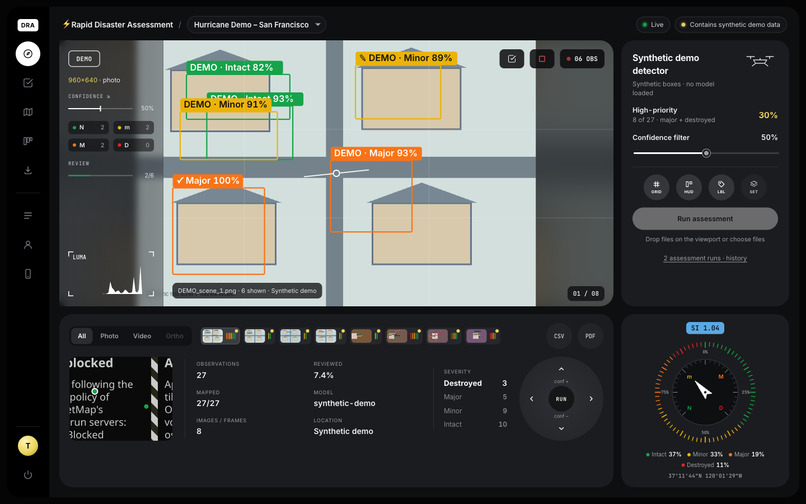Click the conf − down arrow on dial
This screenshot has width=806, height=504.
pos(561,428)
